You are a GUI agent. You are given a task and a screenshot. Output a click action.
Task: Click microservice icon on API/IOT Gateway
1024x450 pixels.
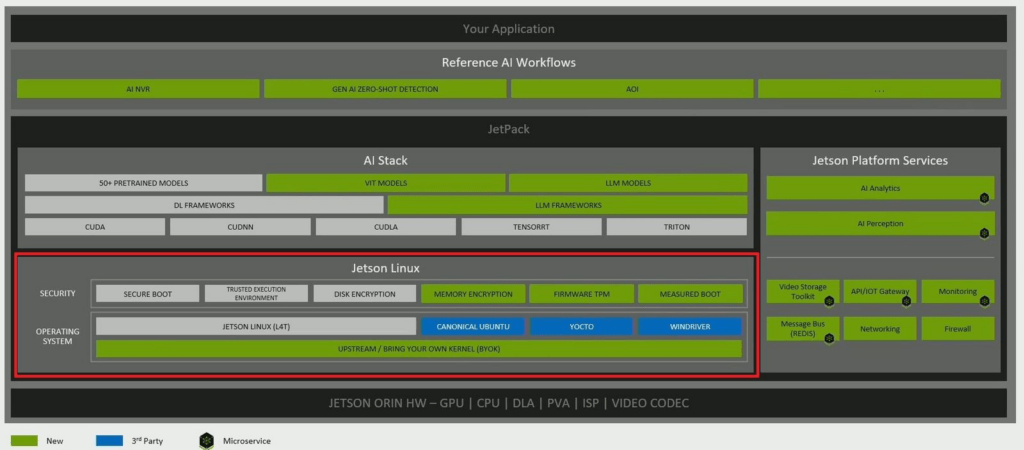pyautogui.click(x=906, y=301)
